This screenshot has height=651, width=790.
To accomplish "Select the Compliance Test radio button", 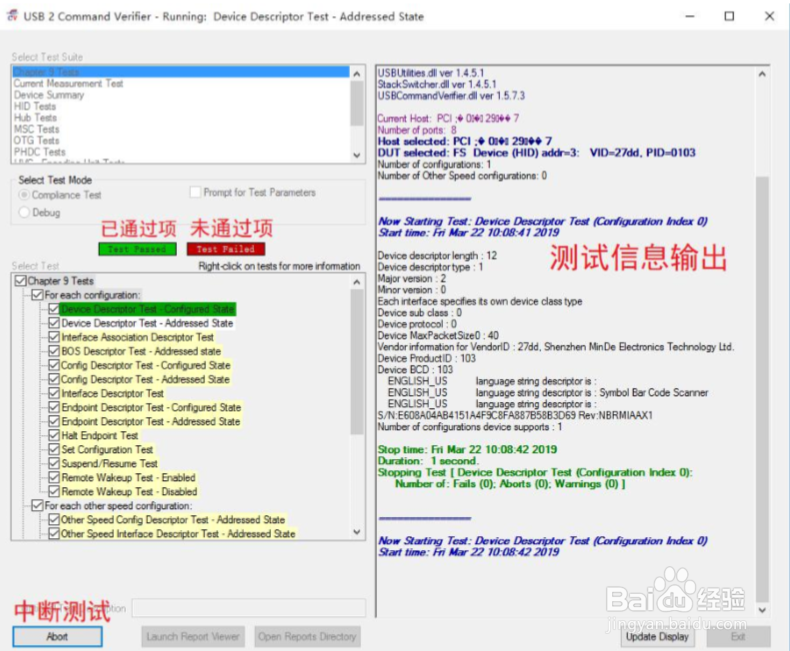I will click(24, 195).
